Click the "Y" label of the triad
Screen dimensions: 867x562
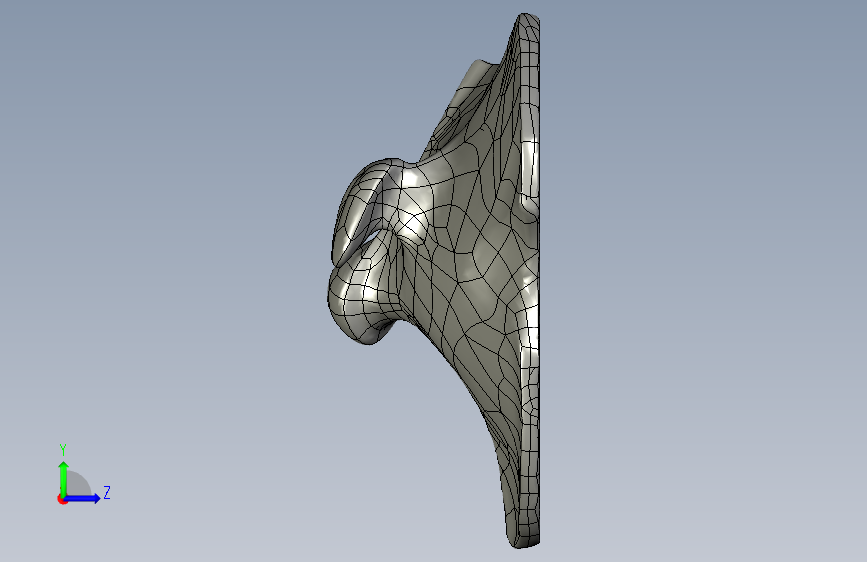63,450
